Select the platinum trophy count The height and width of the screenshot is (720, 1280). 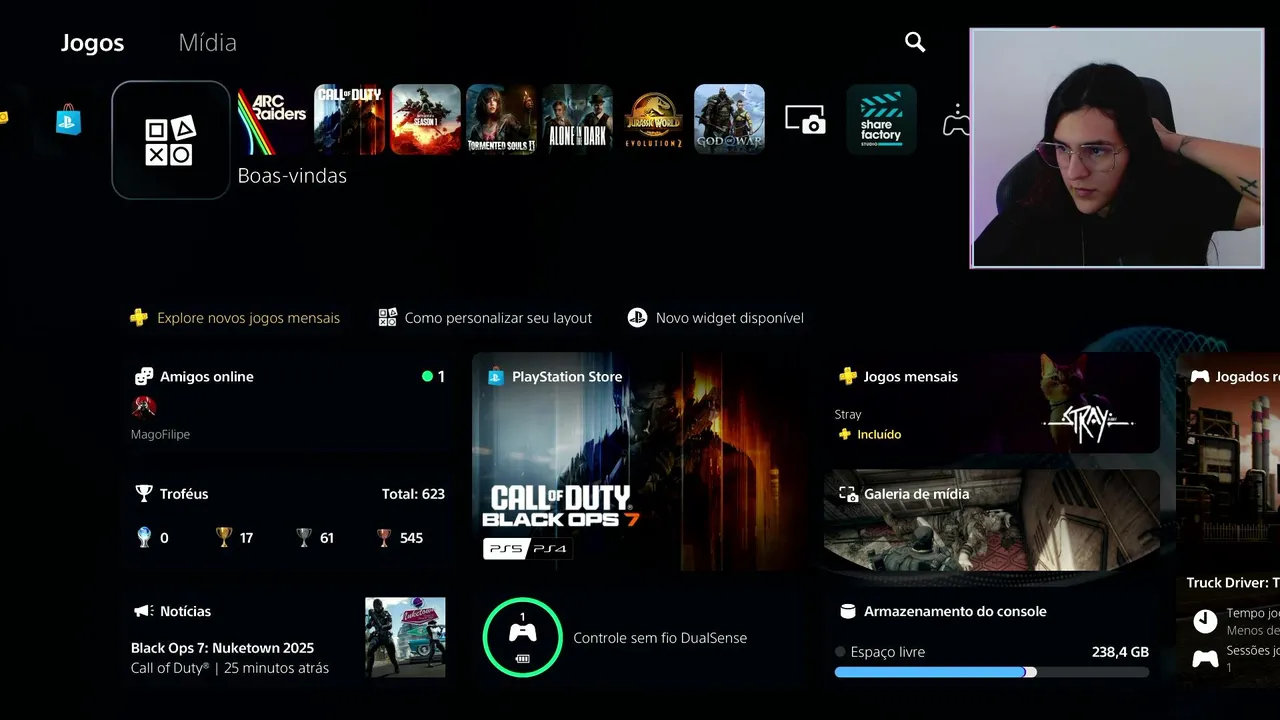(152, 538)
